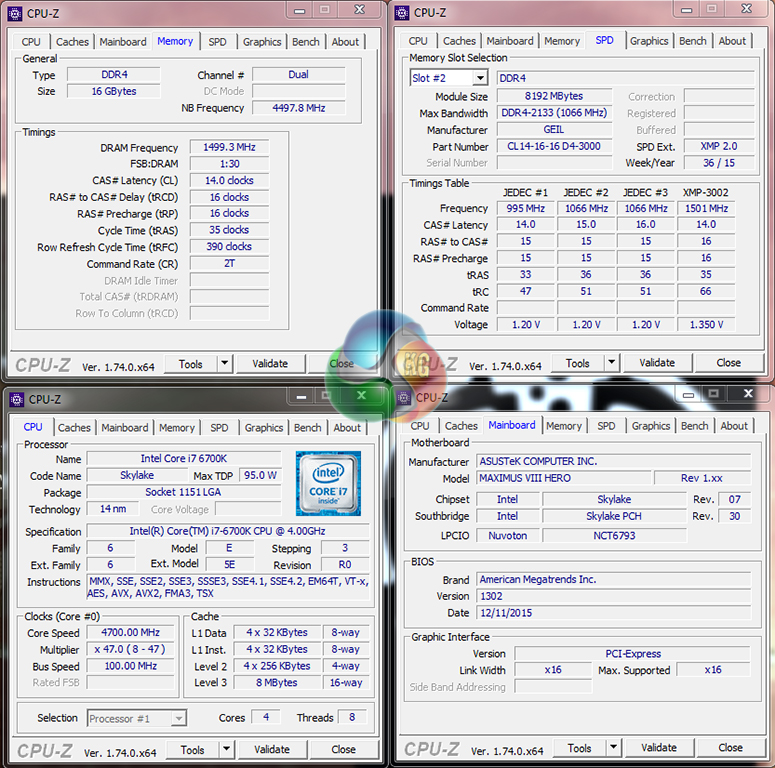Viewport: 775px width, 768px height.
Task: Click Validate button in Memory window
Action: 270,364
